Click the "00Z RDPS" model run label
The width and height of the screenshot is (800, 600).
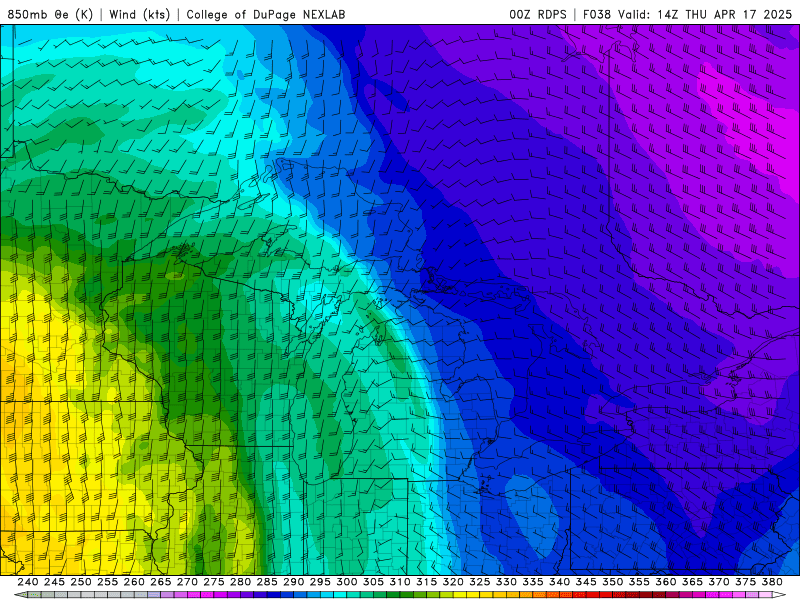(x=538, y=14)
